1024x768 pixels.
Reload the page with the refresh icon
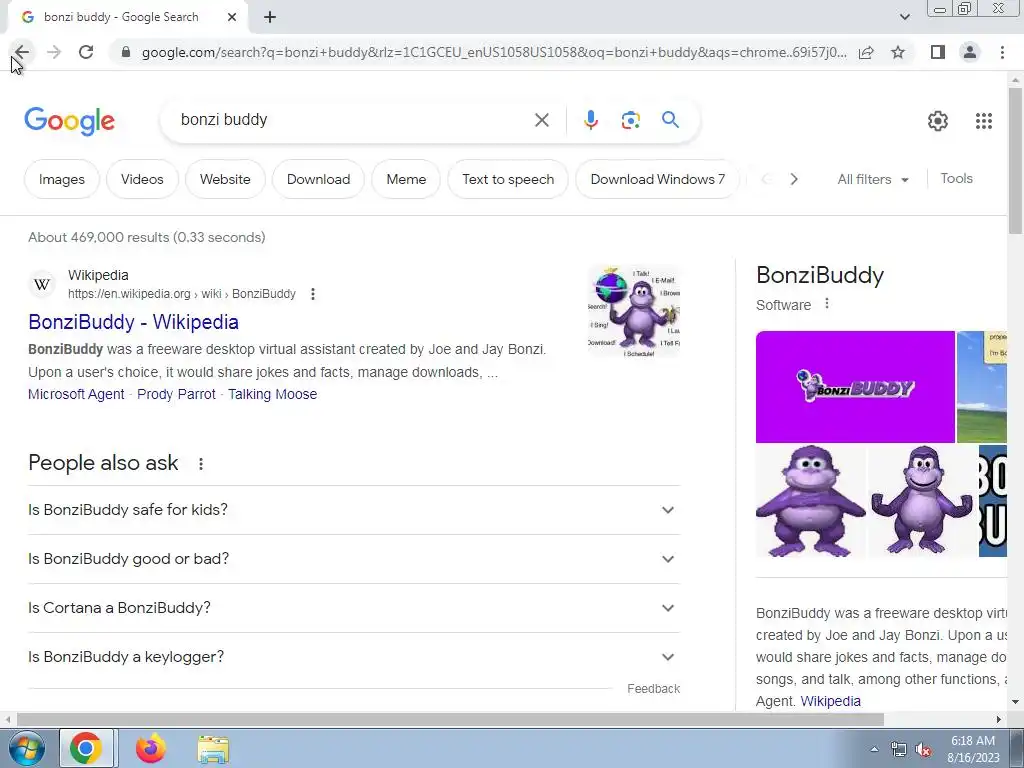(x=86, y=52)
